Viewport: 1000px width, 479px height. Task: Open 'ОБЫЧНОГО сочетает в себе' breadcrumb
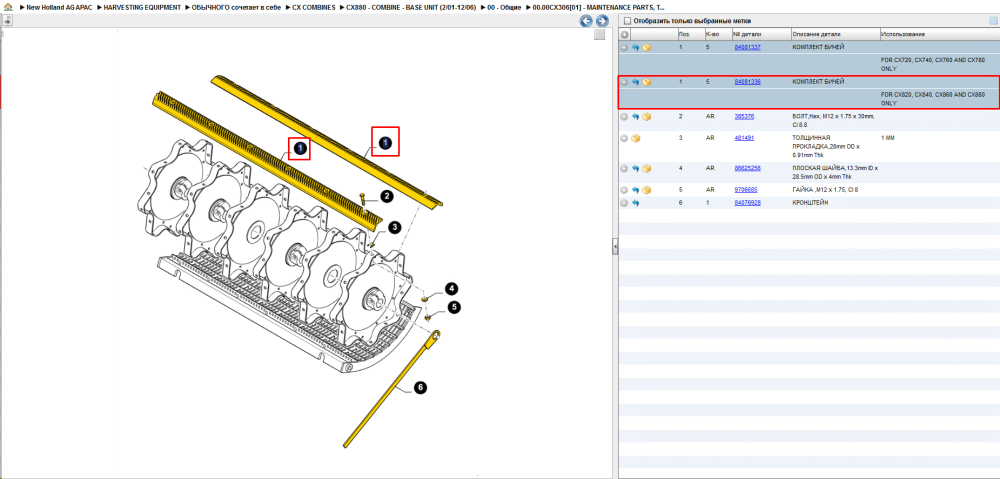pos(235,7)
